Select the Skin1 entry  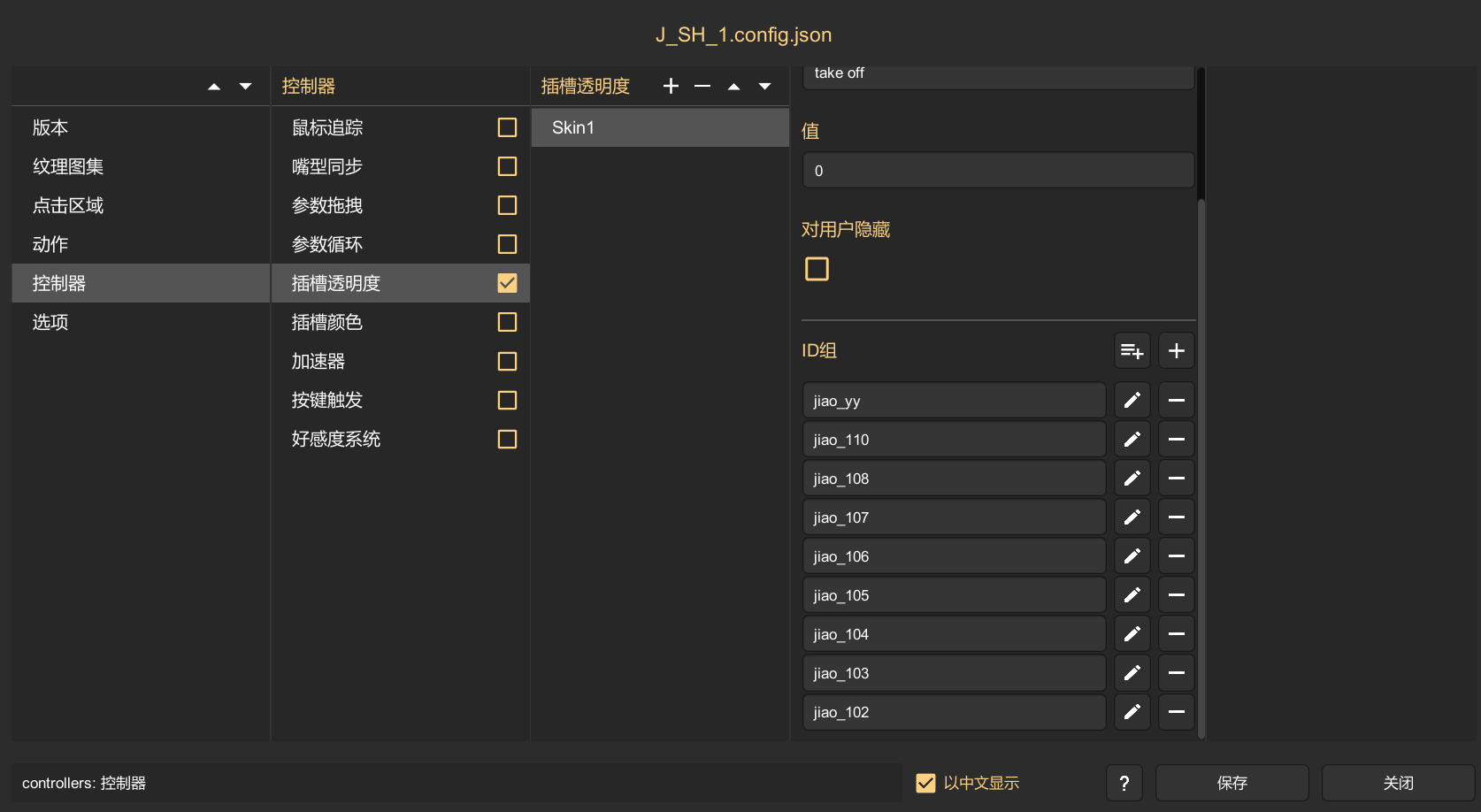pos(660,127)
